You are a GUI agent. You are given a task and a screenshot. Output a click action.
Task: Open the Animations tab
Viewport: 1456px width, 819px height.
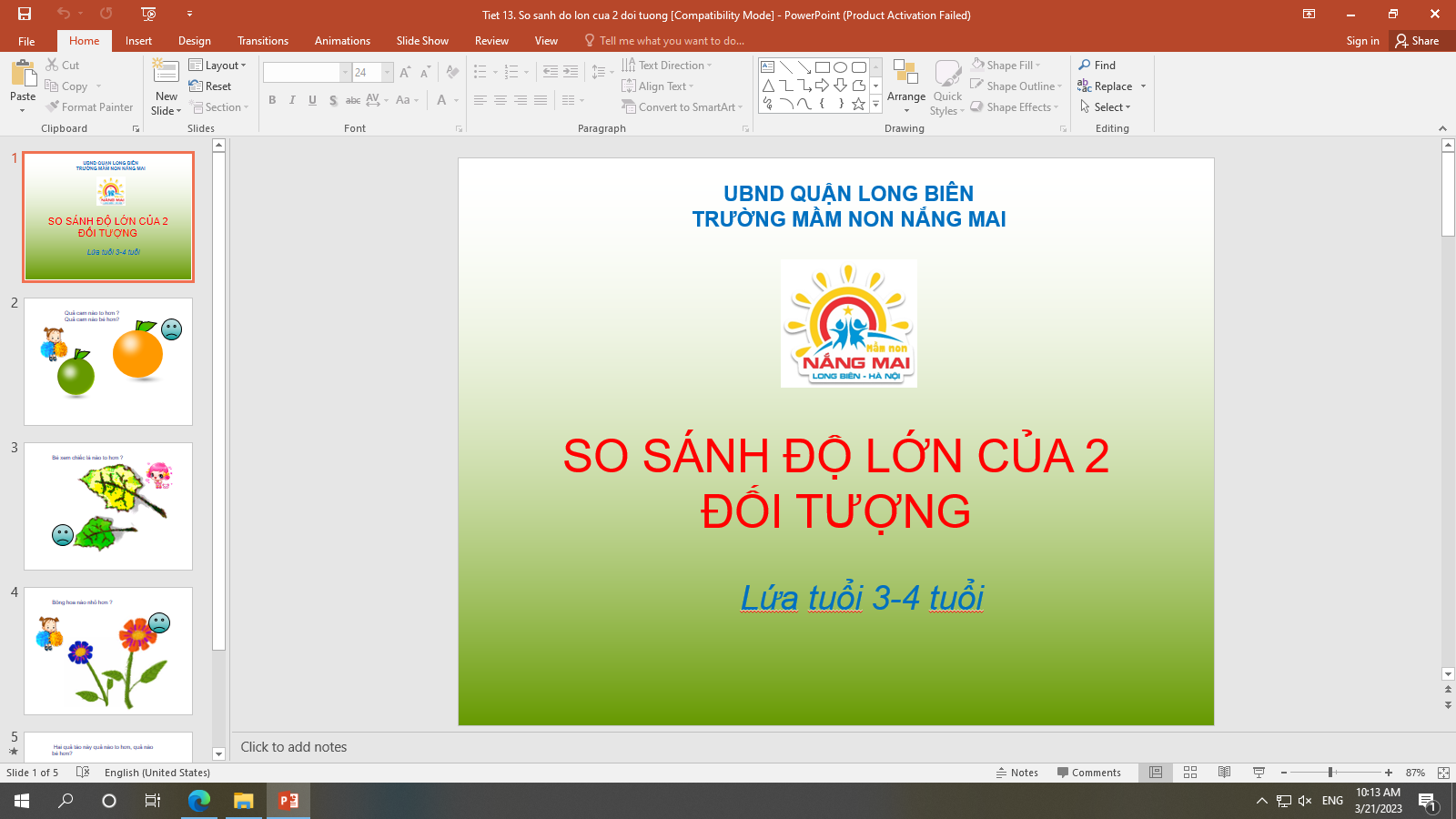tap(342, 41)
